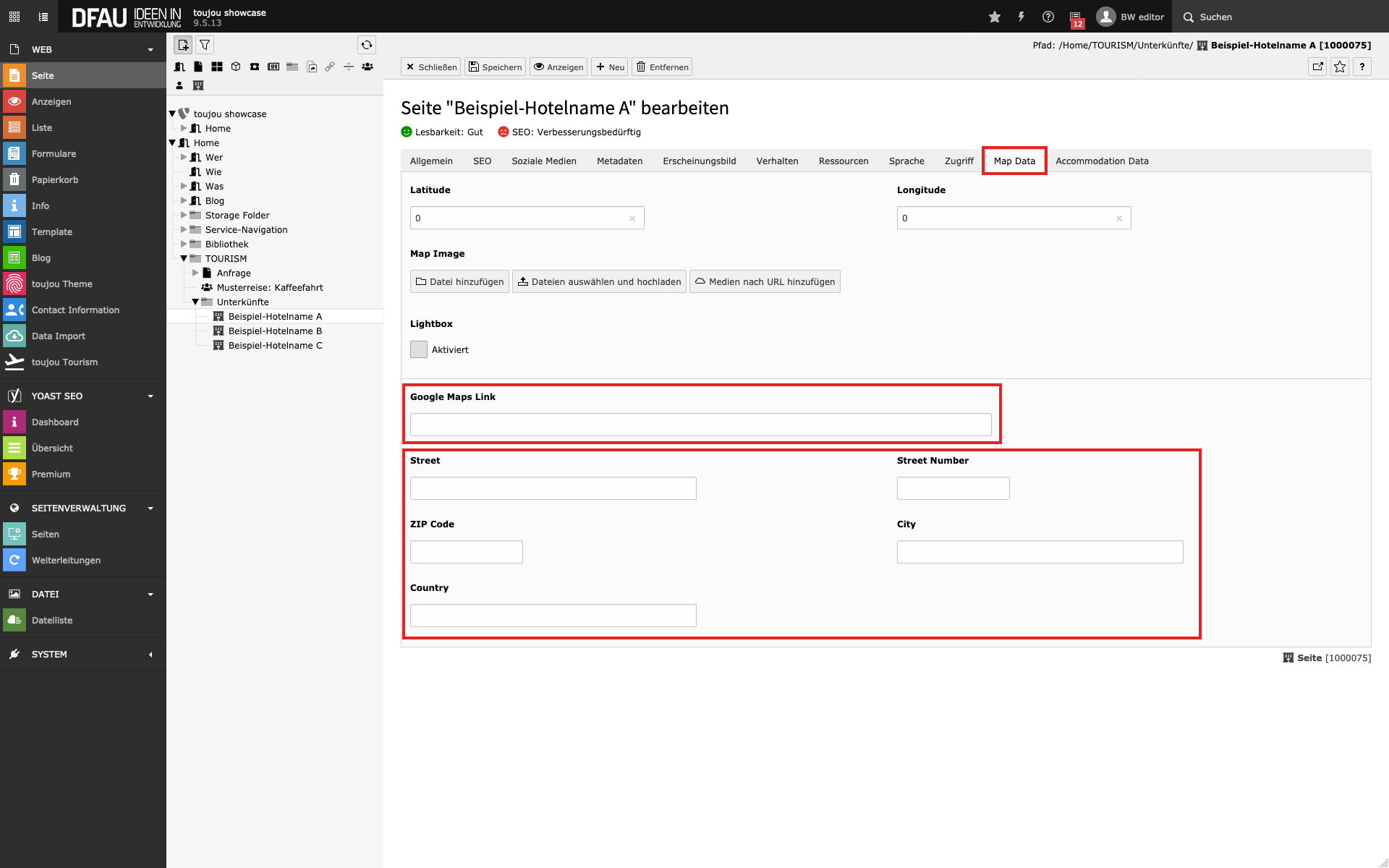The width and height of the screenshot is (1389, 868).
Task: Click the Google Maps Link input field
Action: pyautogui.click(x=700, y=425)
